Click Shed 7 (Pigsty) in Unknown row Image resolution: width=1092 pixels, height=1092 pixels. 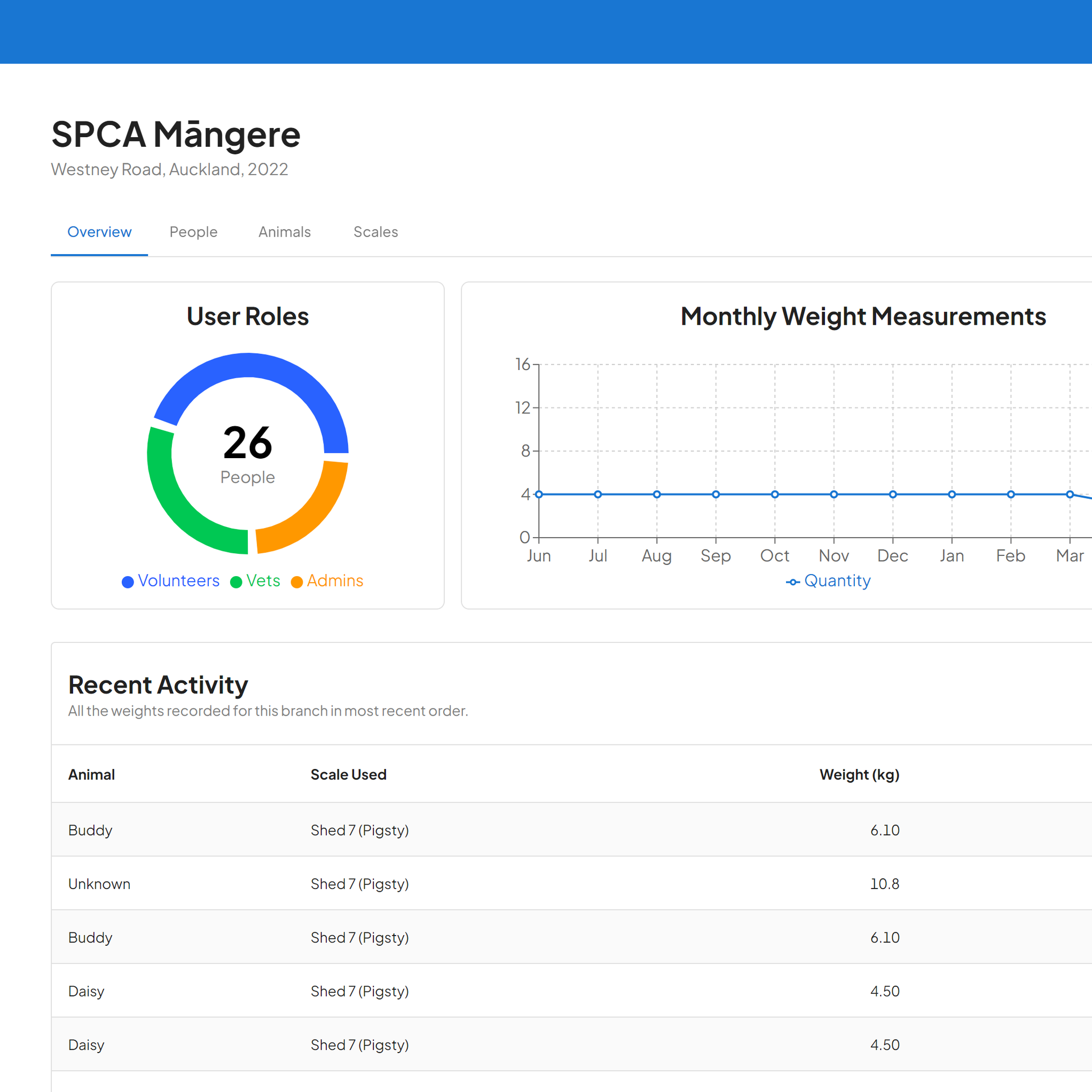click(x=359, y=884)
